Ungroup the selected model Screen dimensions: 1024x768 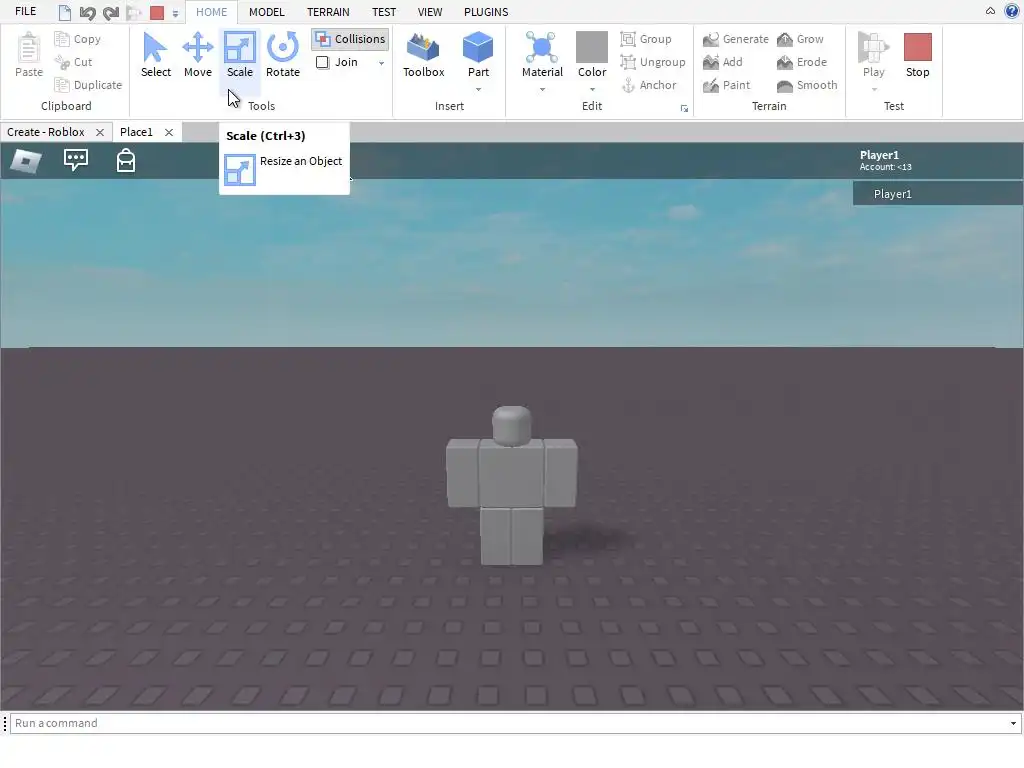[653, 62]
